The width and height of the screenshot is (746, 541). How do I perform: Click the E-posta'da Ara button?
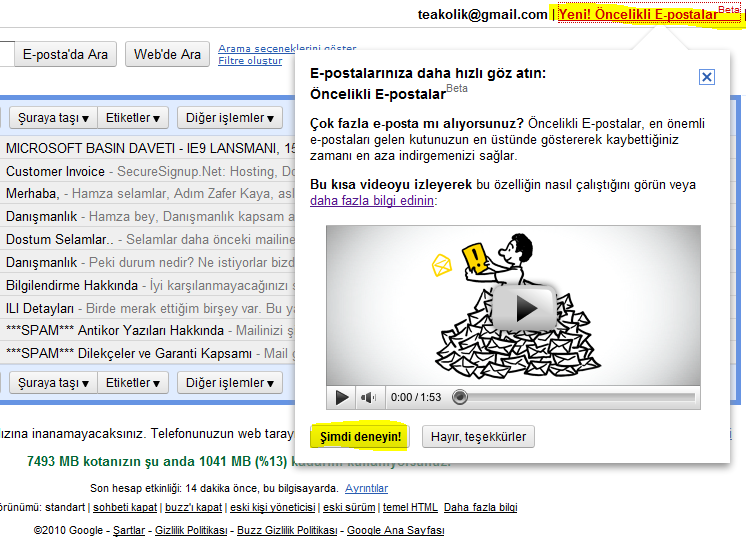click(65, 54)
